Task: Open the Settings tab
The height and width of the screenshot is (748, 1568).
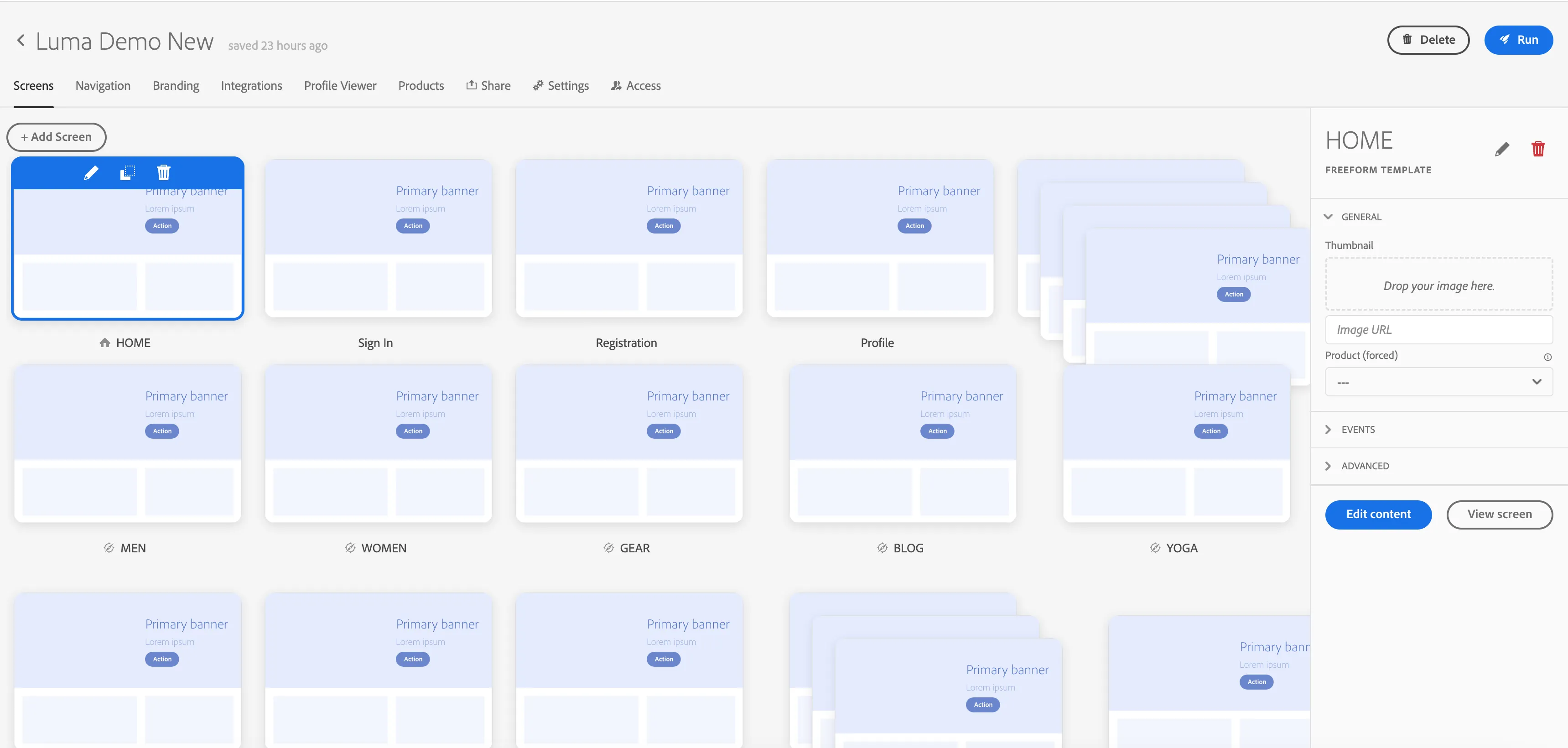Action: point(561,86)
